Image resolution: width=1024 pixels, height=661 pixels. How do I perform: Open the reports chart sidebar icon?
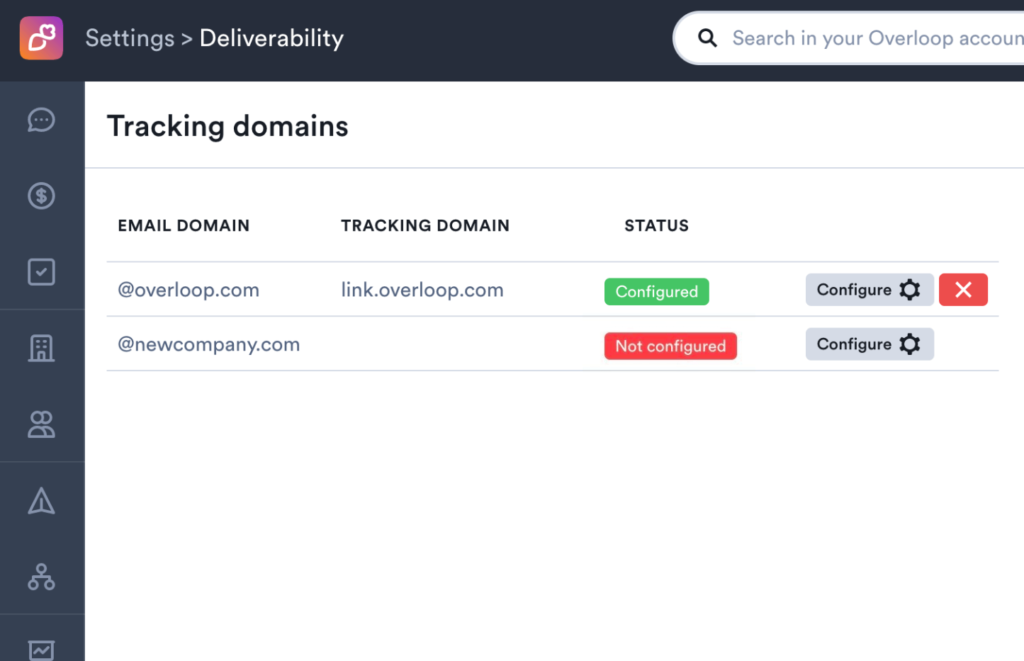pos(41,650)
